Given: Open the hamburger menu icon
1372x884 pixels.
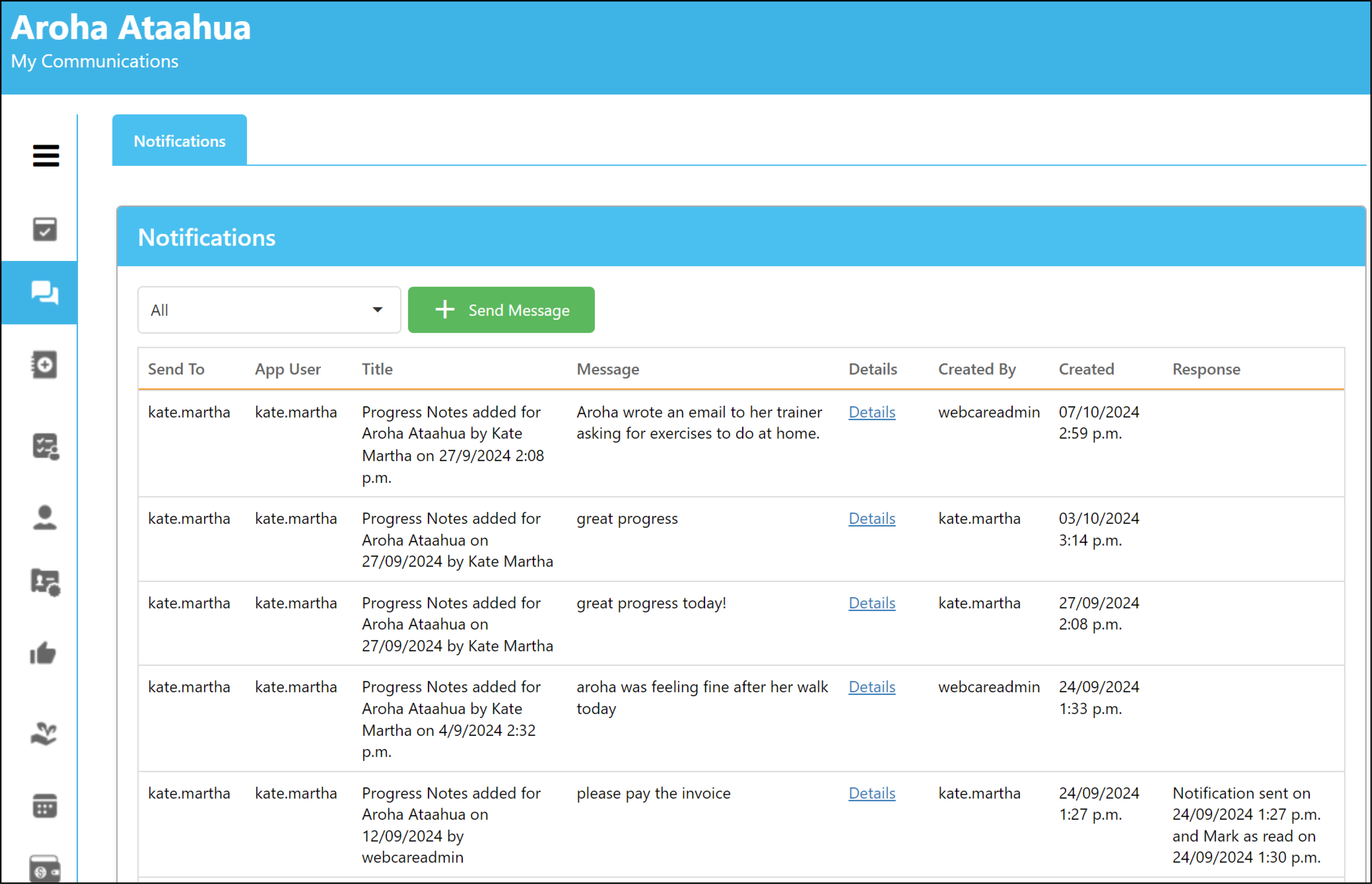Looking at the screenshot, I should tap(46, 156).
